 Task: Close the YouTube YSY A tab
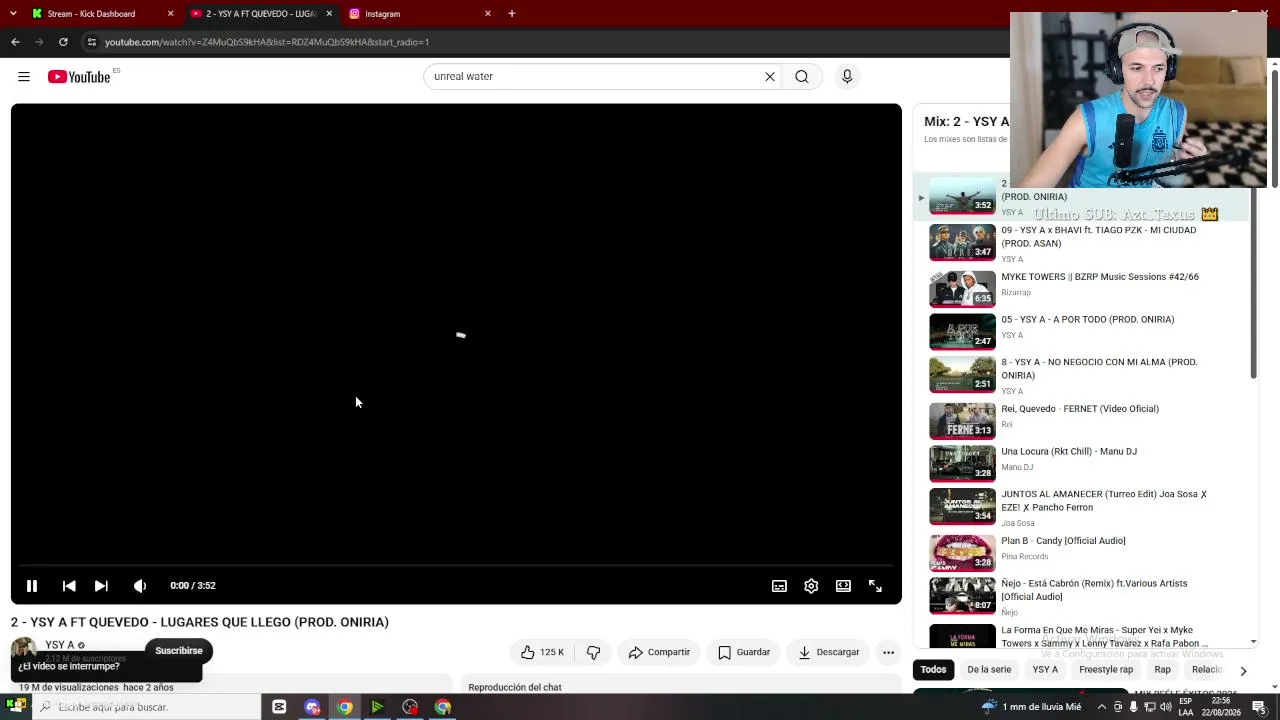[x=329, y=14]
